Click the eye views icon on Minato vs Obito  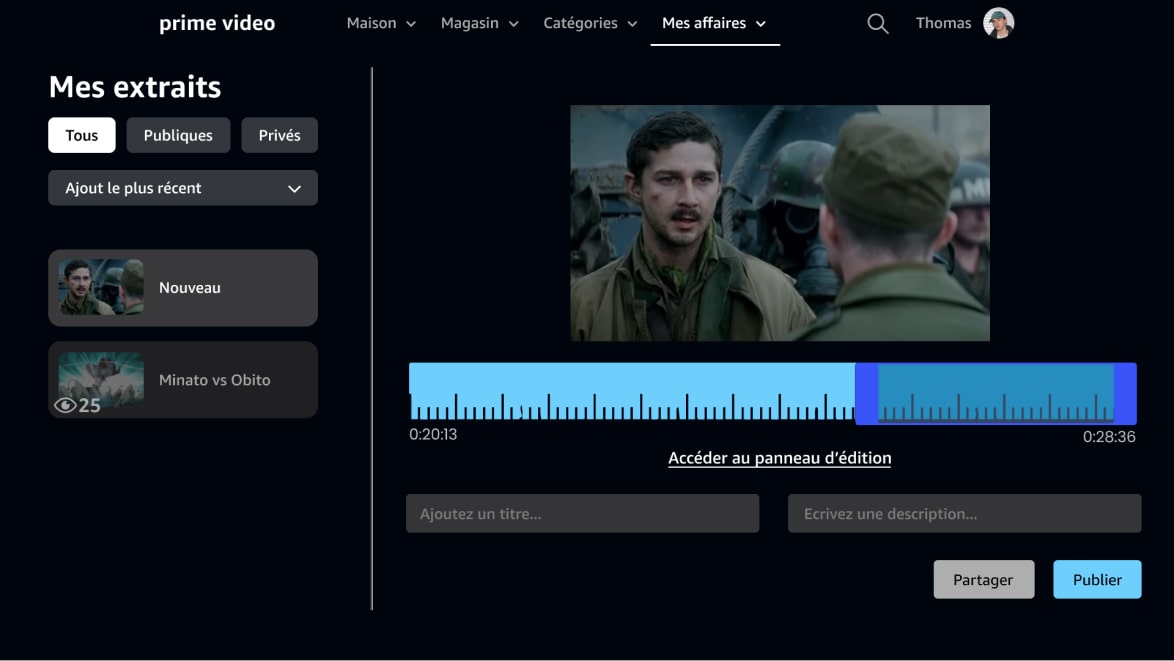[x=65, y=405]
